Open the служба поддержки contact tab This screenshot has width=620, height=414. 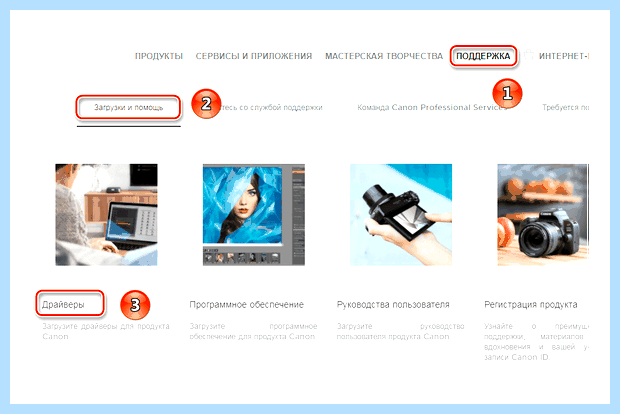click(271, 107)
